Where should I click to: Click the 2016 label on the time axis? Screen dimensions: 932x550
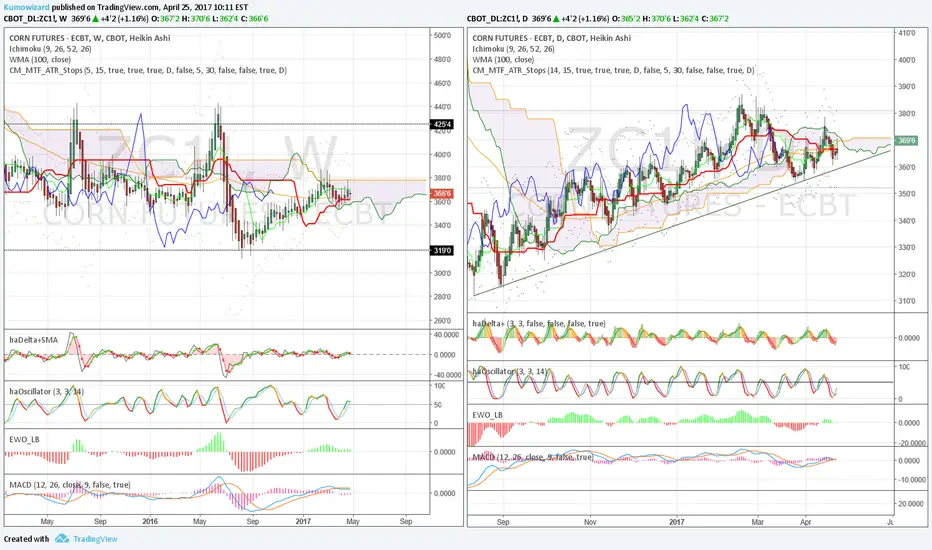(x=150, y=521)
